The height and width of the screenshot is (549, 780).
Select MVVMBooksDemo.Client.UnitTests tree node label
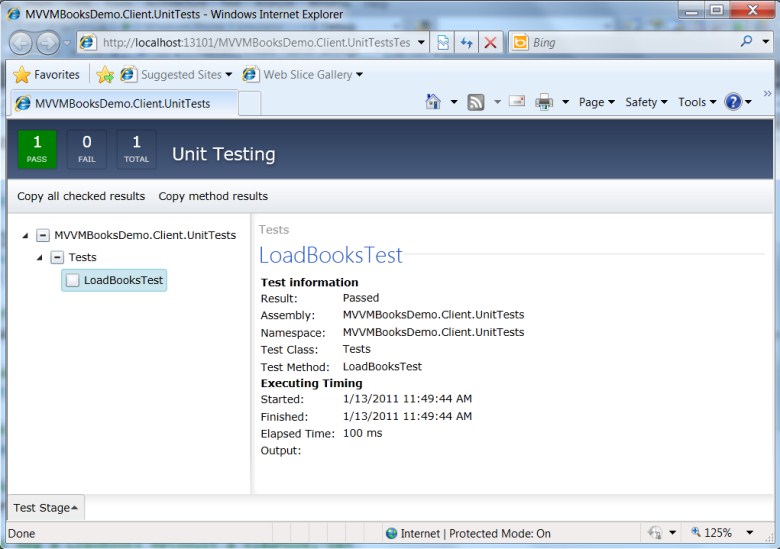pyautogui.click(x=145, y=235)
